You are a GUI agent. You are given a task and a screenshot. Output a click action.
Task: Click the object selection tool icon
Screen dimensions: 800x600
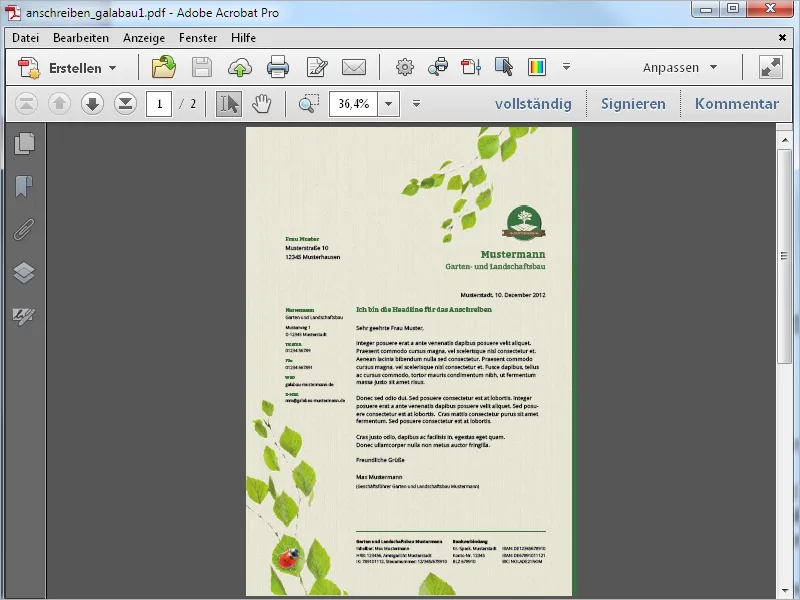click(x=504, y=67)
